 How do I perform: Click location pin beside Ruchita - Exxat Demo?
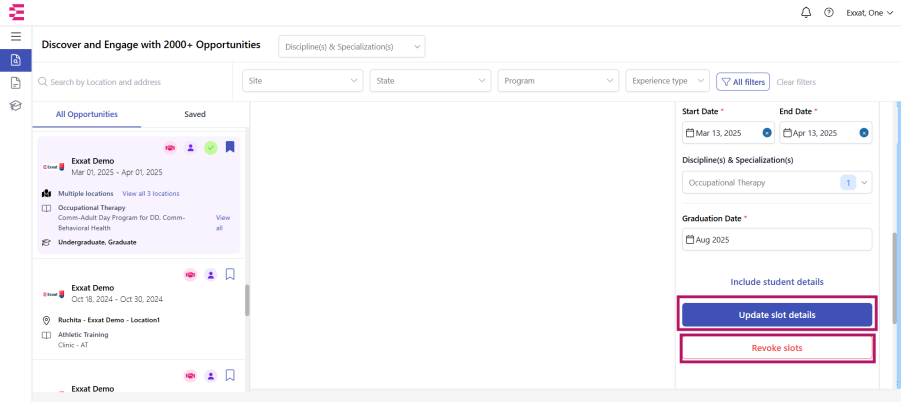47,320
